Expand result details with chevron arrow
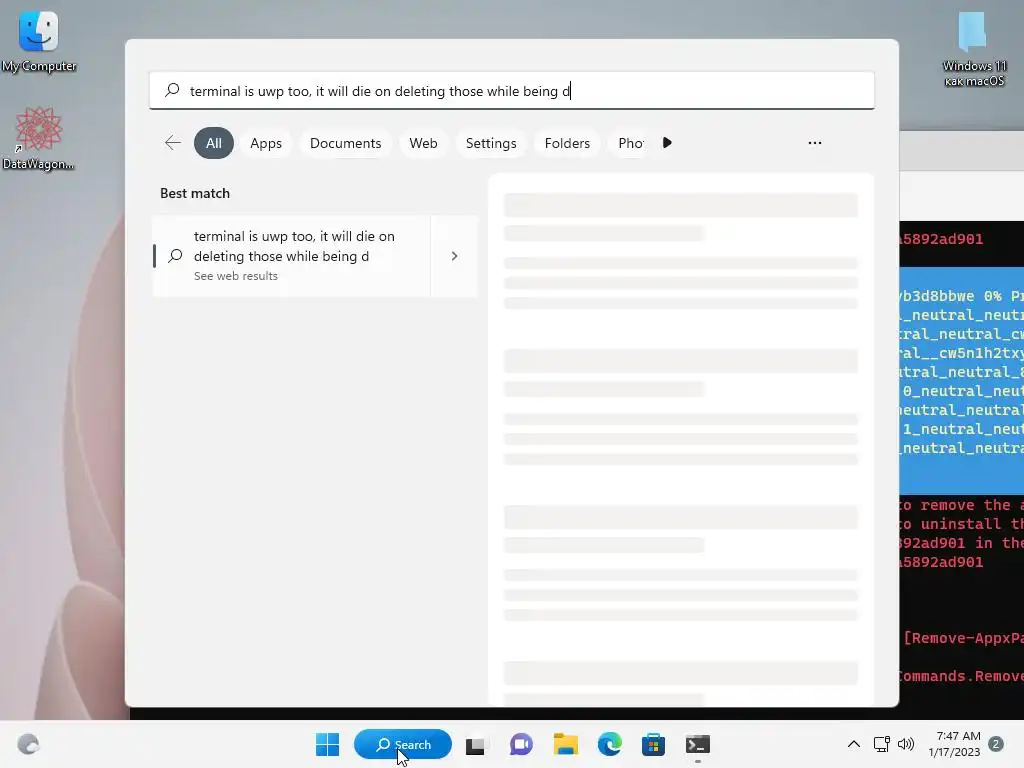This screenshot has height=768, width=1024. 455,255
